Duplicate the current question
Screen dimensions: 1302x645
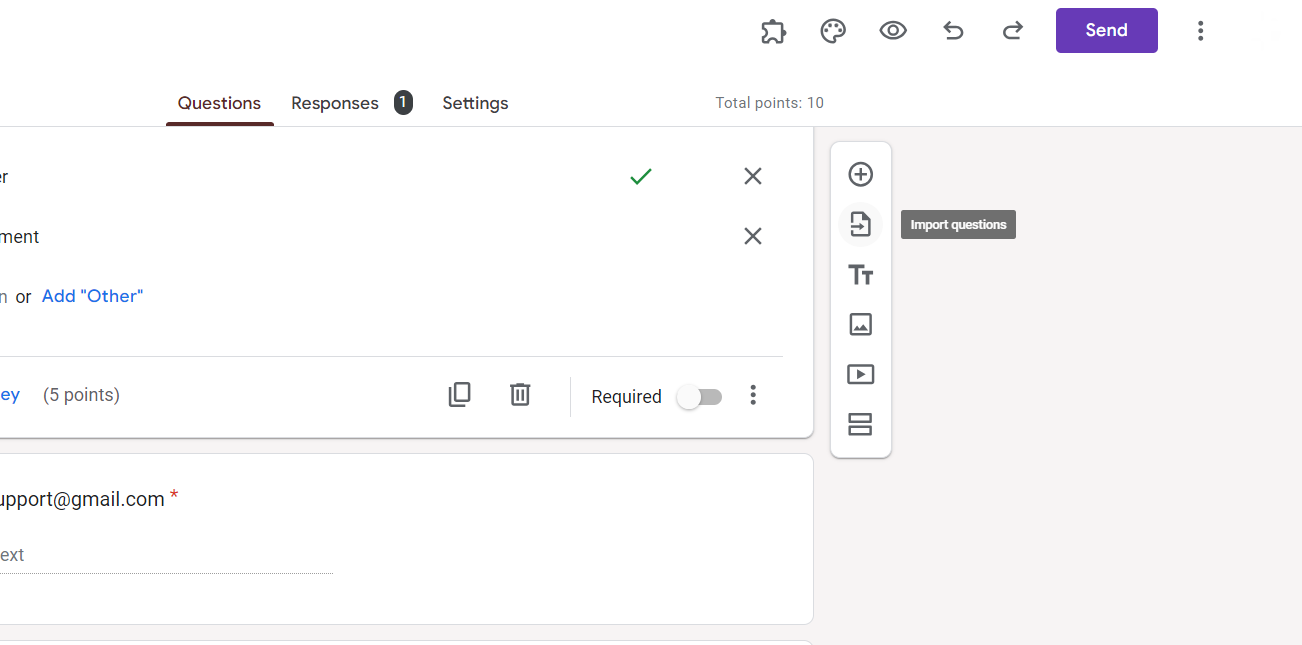coord(459,395)
